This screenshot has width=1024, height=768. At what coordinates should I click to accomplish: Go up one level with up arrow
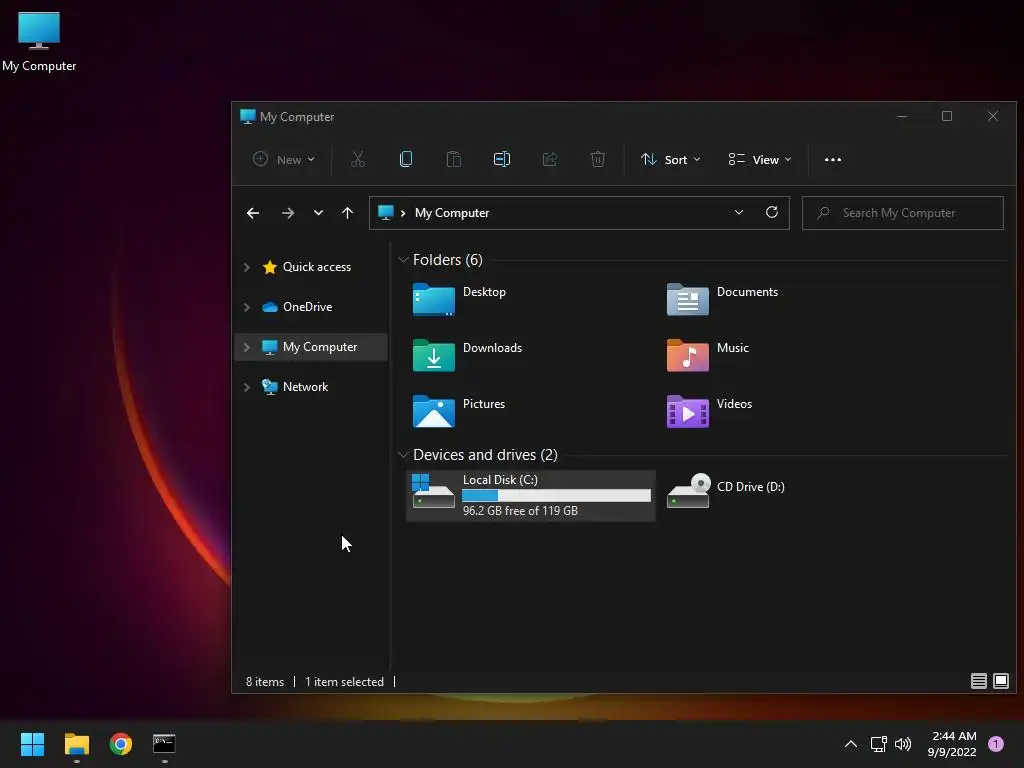(347, 213)
